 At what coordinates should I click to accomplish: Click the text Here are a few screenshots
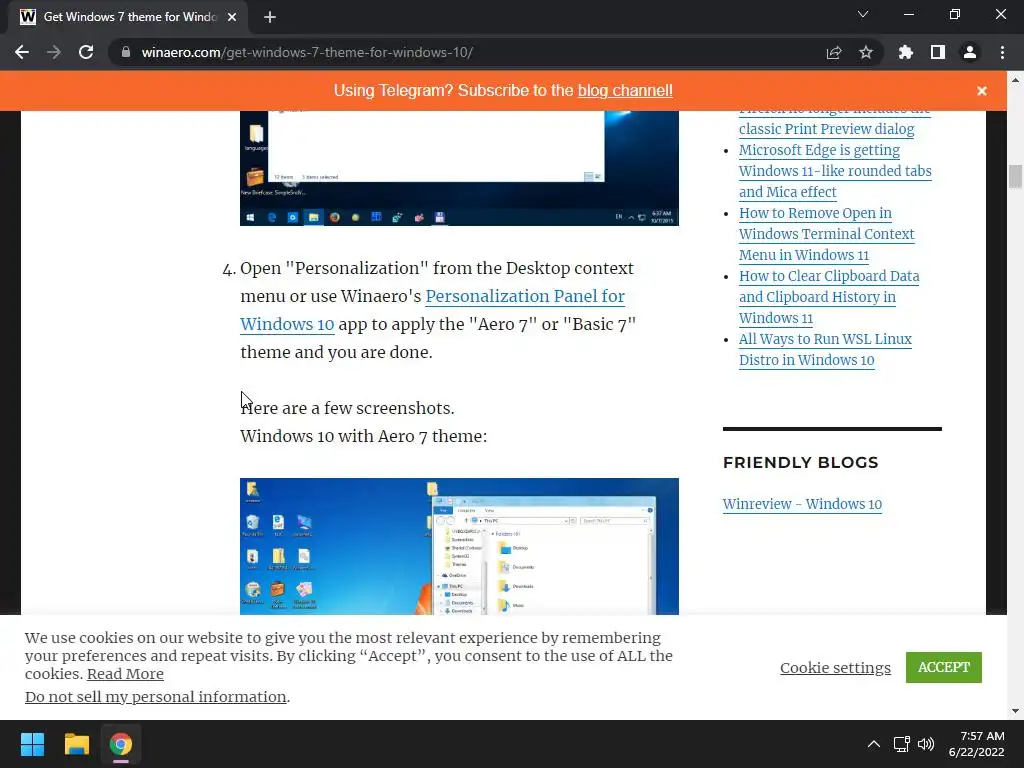(x=347, y=408)
